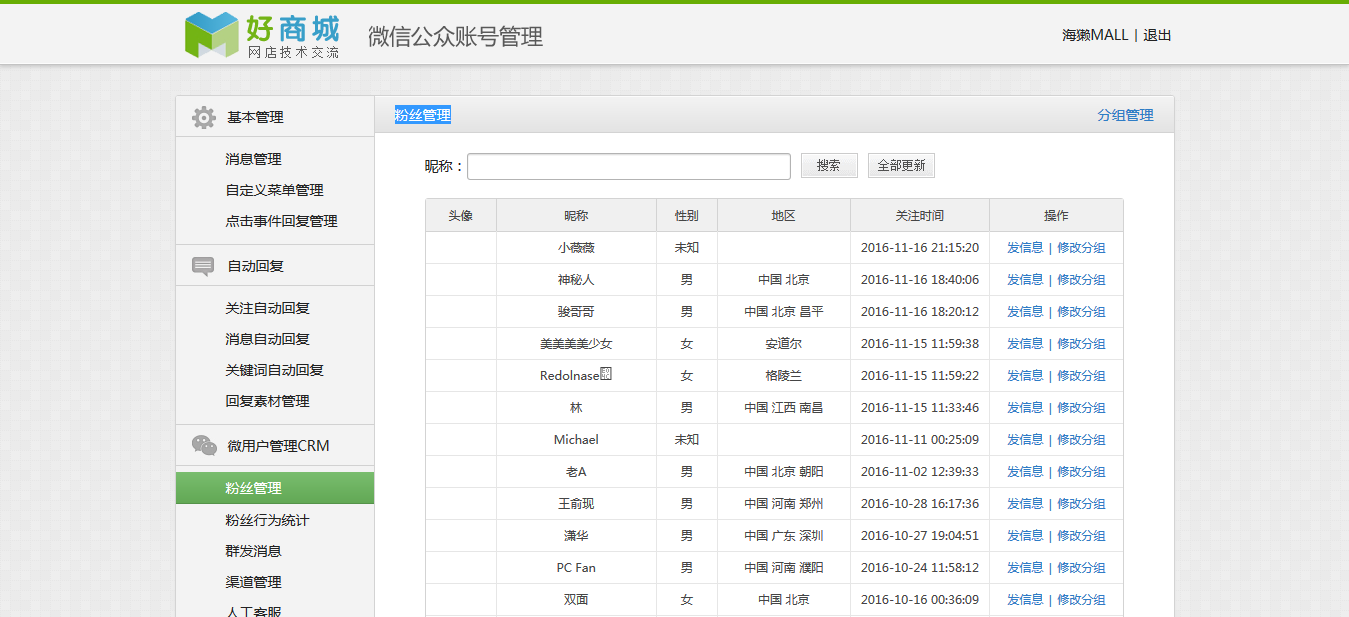Click the 基本管理 section header

click(x=275, y=117)
